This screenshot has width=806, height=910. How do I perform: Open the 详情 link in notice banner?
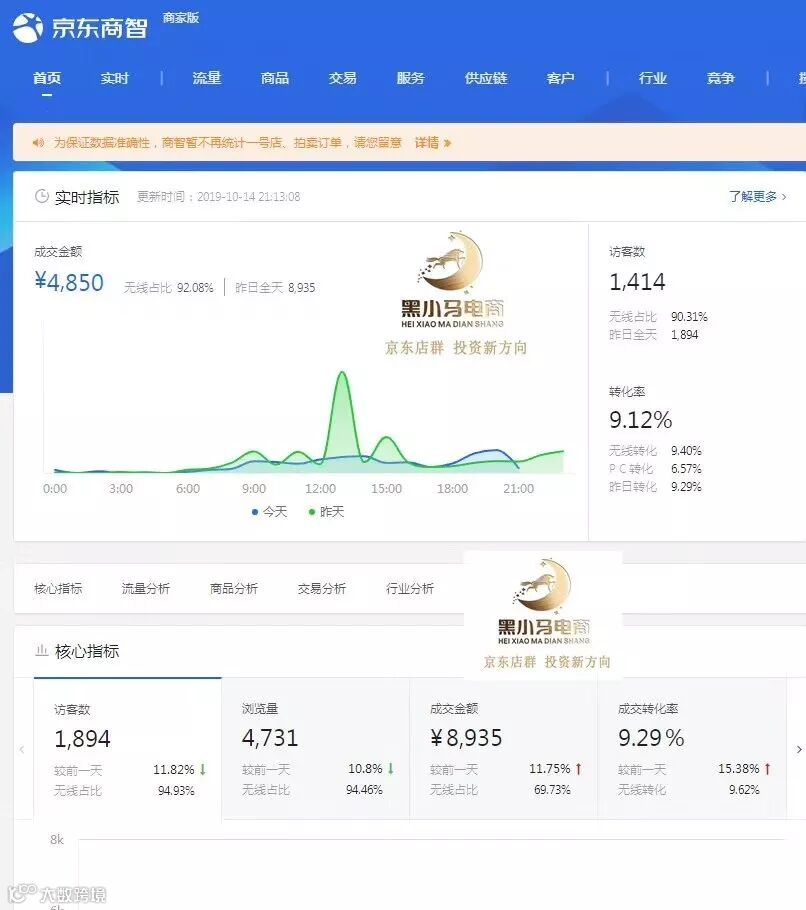click(x=433, y=142)
